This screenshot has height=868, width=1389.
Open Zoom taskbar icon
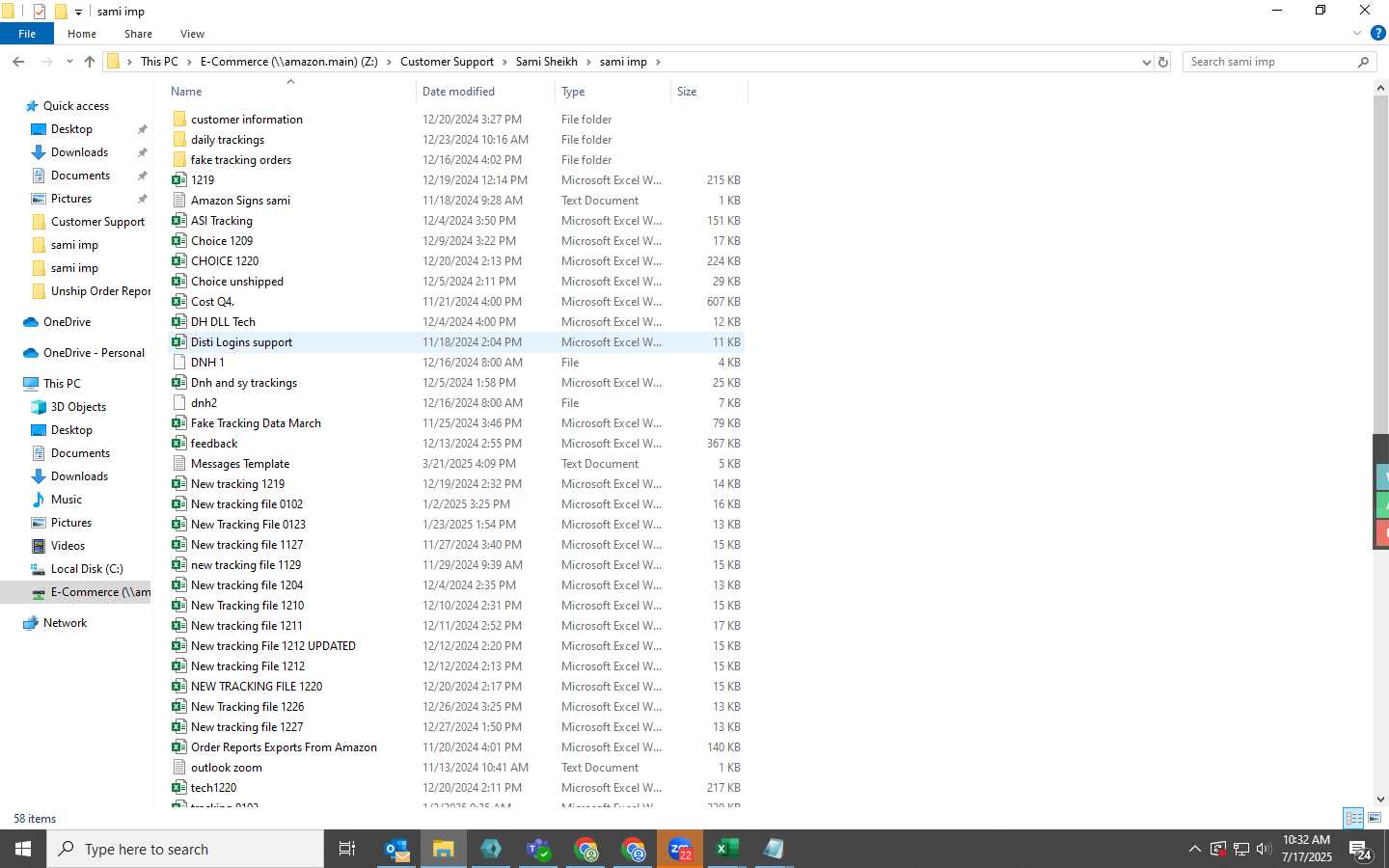pos(680,849)
